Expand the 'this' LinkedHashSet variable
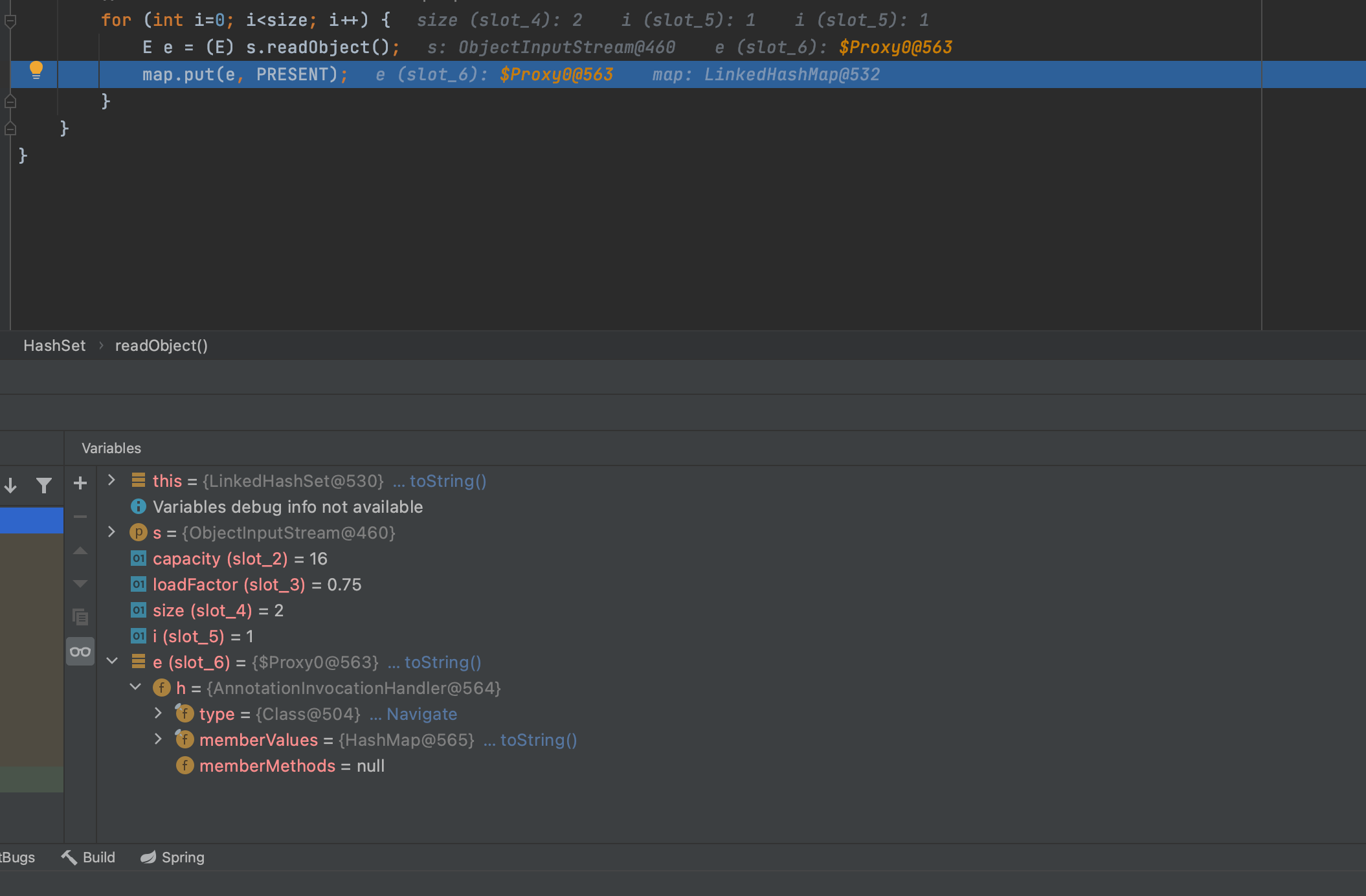Viewport: 1366px width, 896px height. click(111, 480)
